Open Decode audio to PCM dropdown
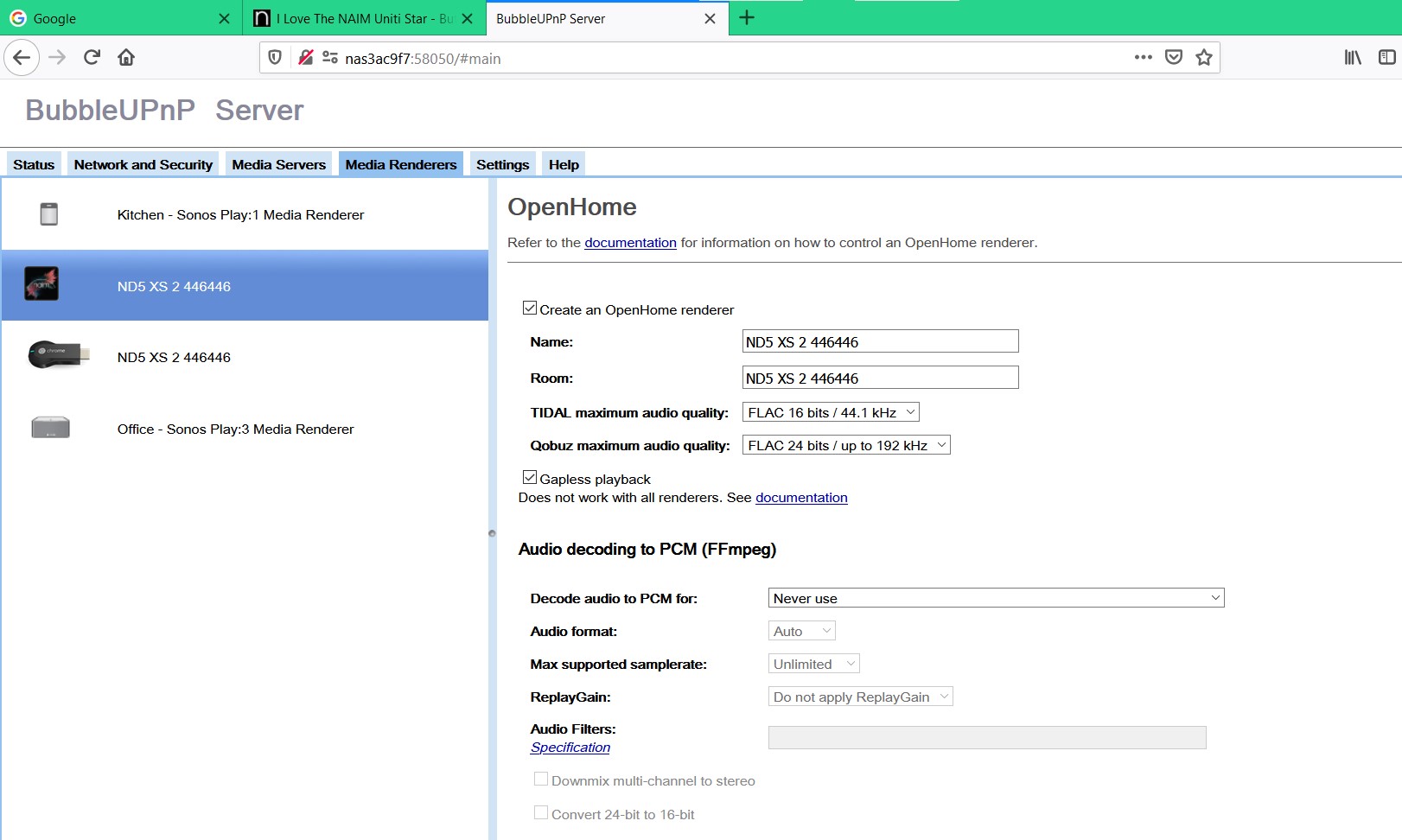 click(996, 598)
